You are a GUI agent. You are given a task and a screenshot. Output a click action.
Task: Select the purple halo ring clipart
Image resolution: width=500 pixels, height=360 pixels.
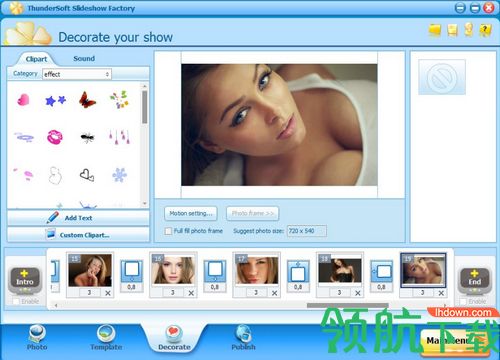[24, 137]
